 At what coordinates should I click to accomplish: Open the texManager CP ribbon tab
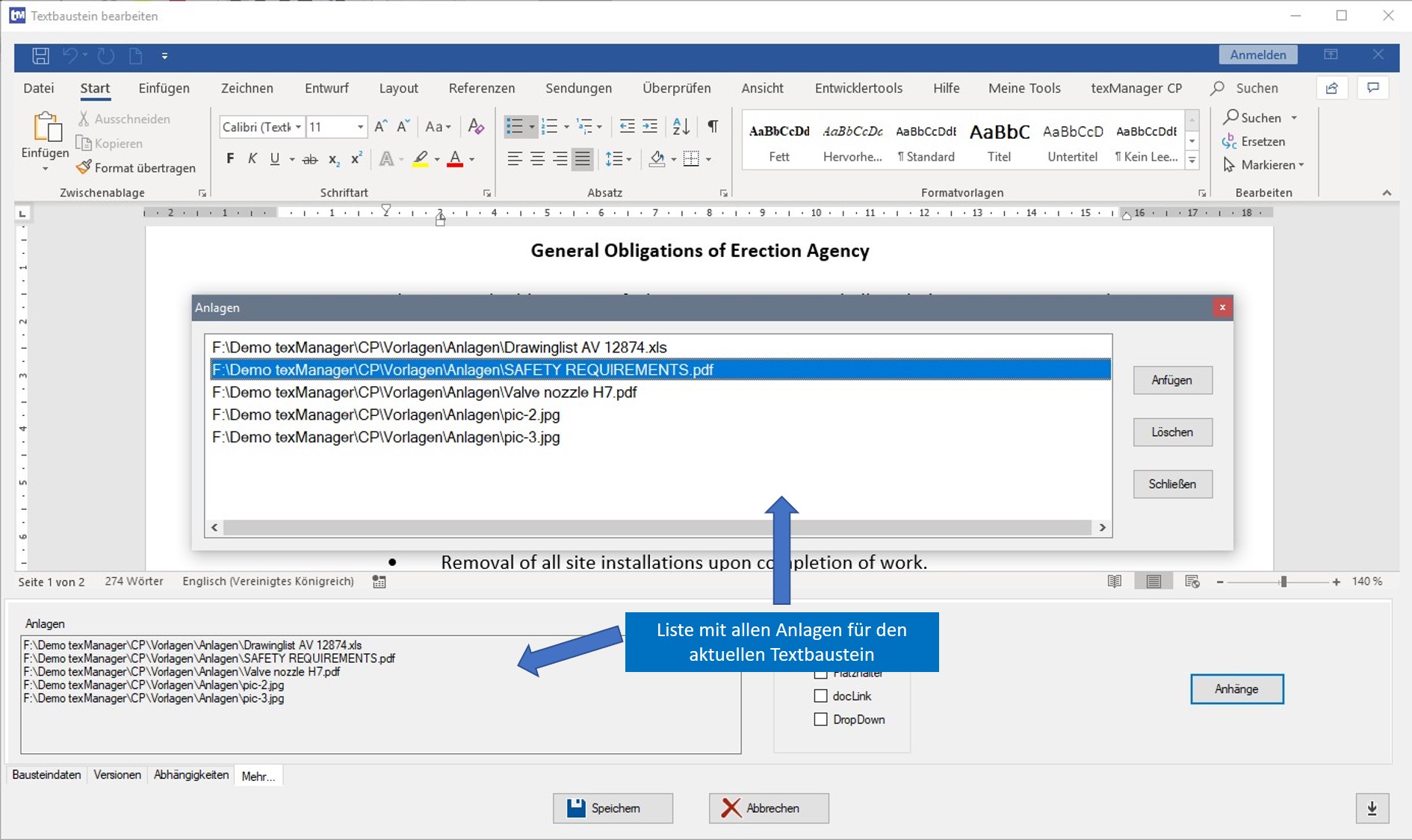[1136, 88]
